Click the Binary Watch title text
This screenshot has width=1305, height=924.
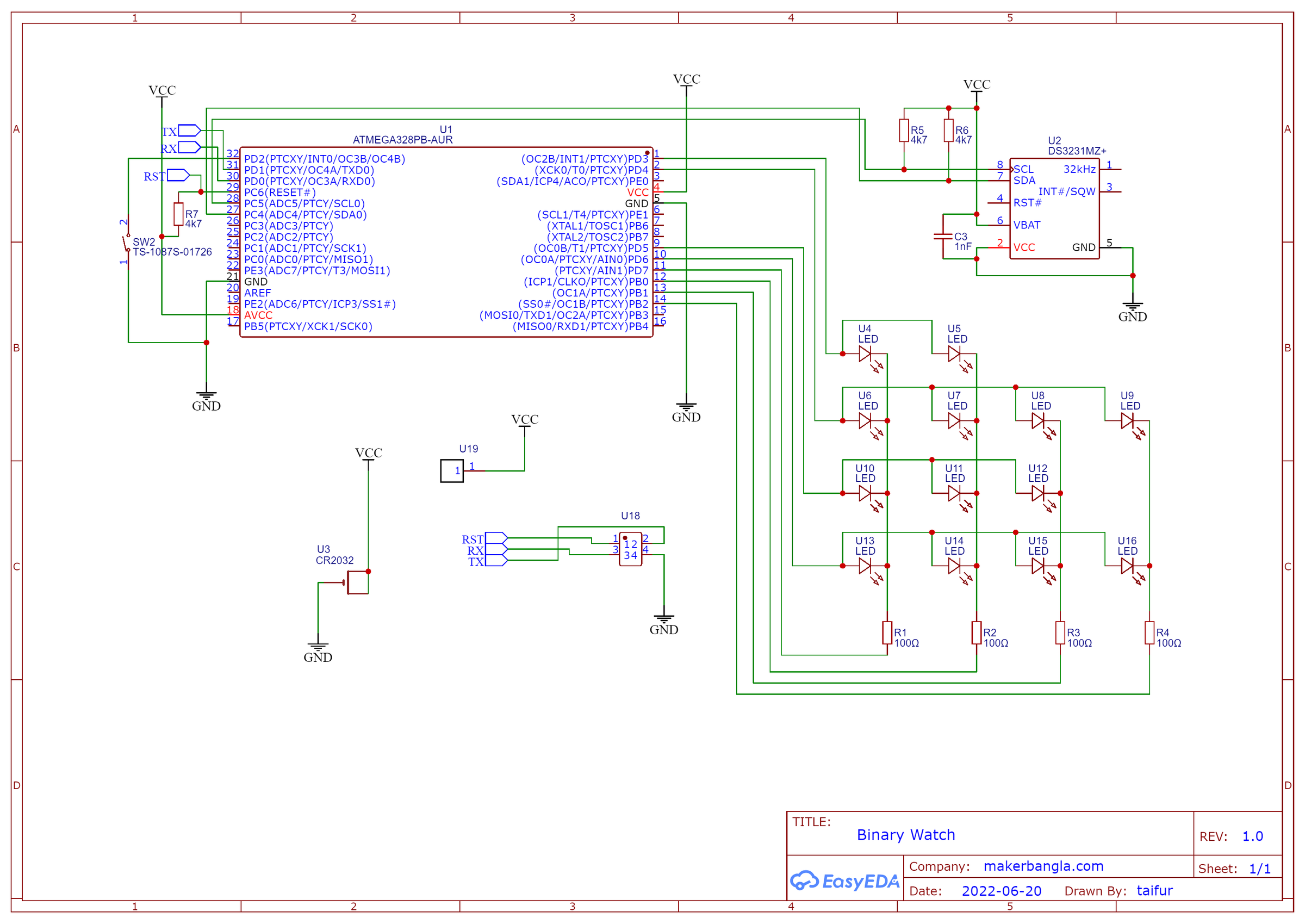pos(906,835)
